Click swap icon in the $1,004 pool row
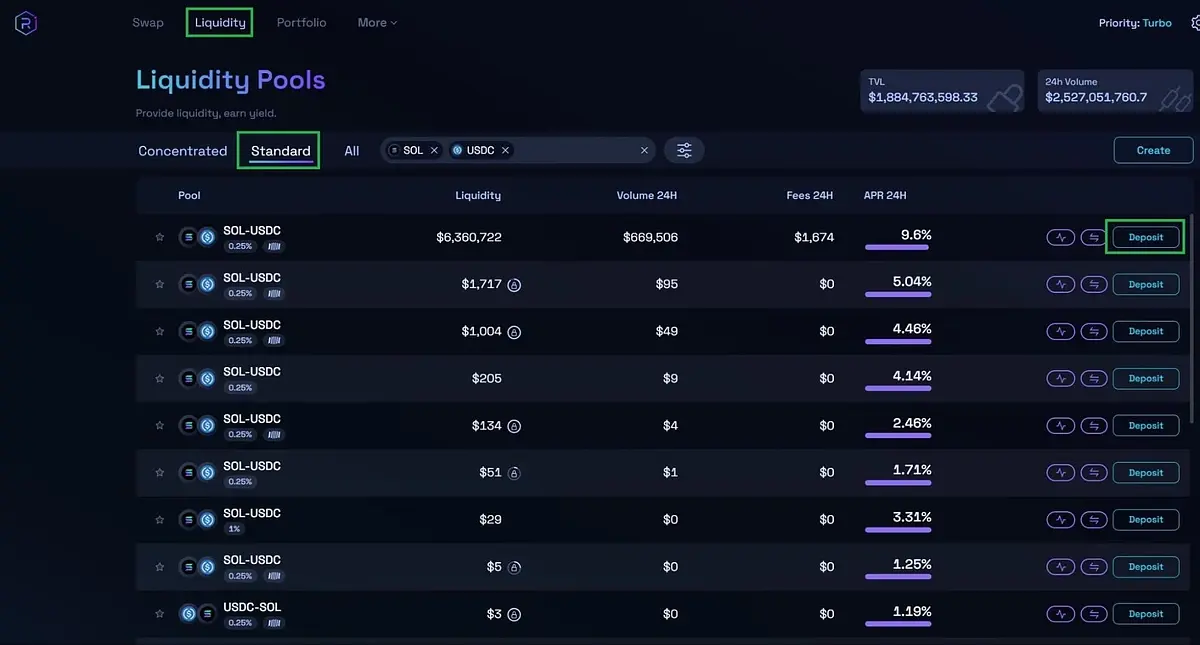This screenshot has height=645, width=1200. (x=1094, y=332)
